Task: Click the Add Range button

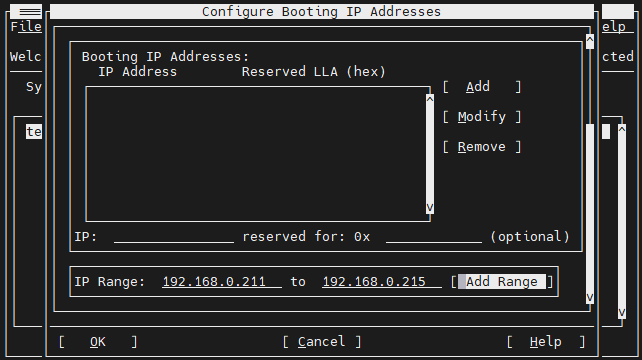Action: (502, 282)
